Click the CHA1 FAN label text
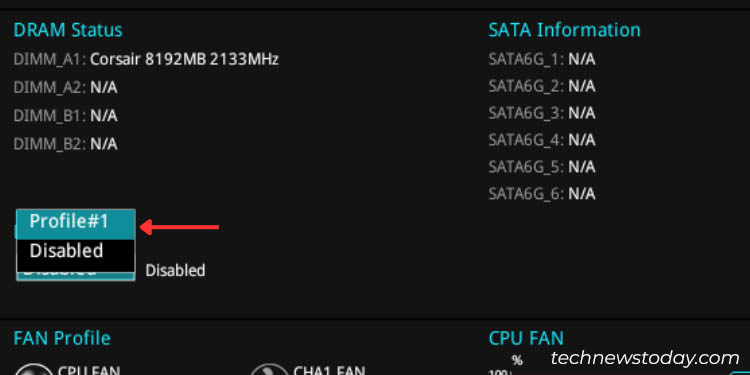750x375 pixels. click(x=329, y=371)
